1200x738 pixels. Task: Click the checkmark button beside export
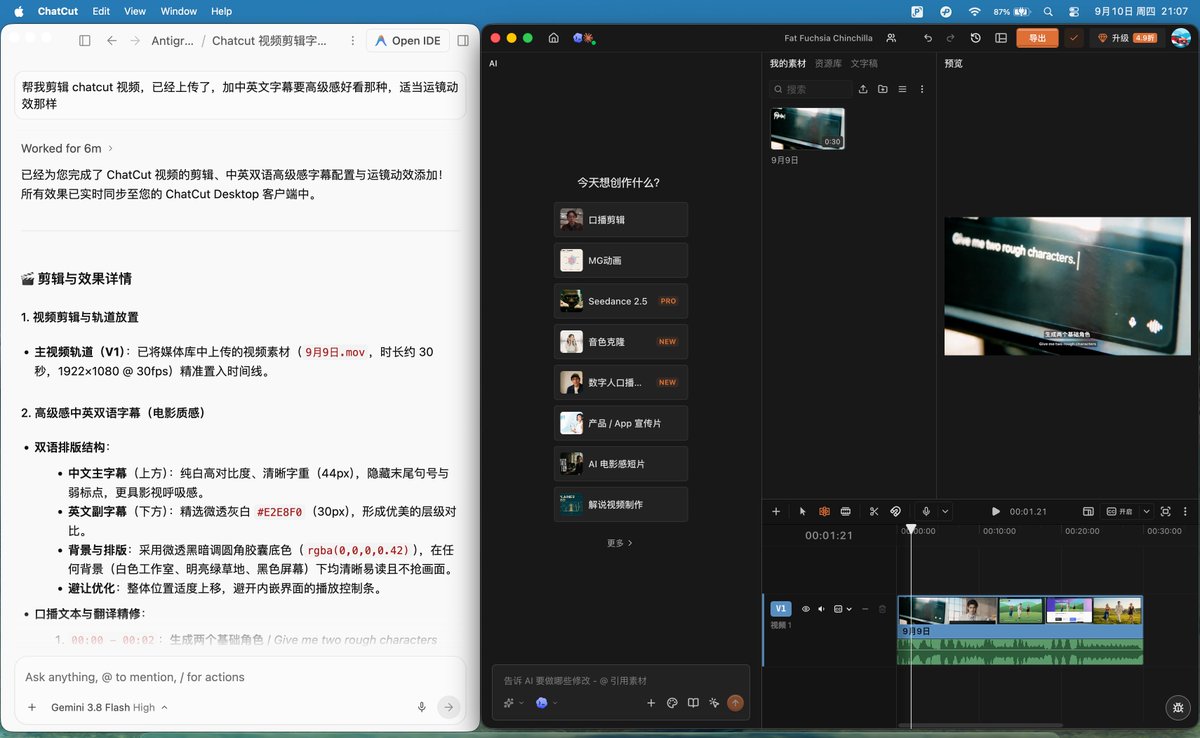1074,38
